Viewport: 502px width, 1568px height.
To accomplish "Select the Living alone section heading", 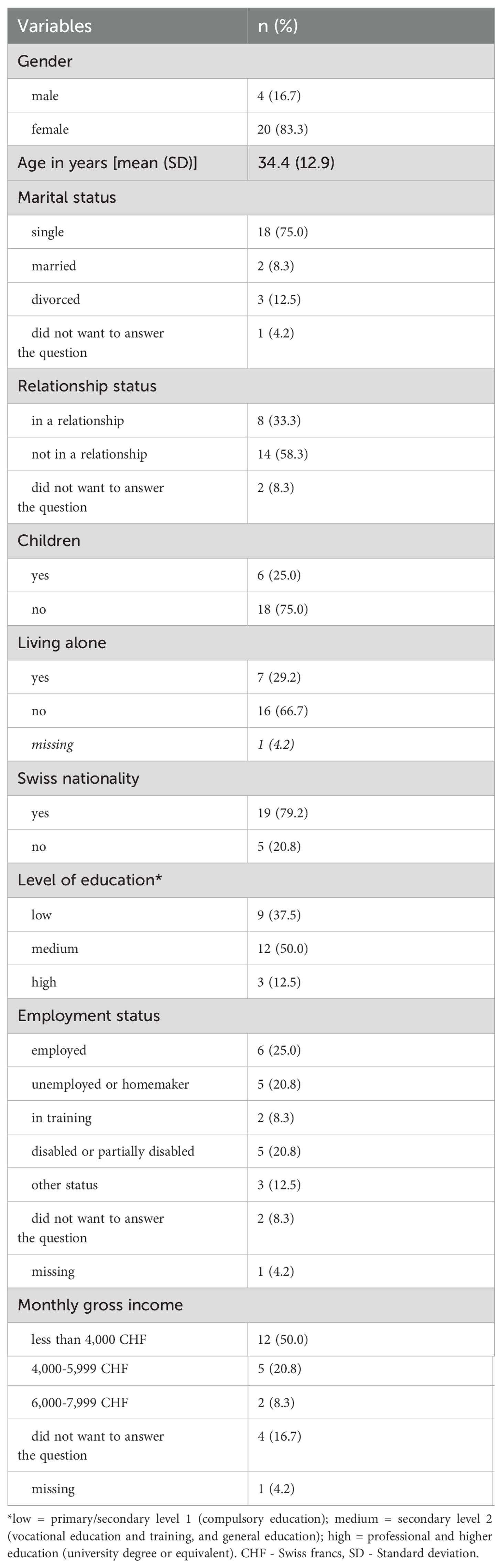I will pos(62,643).
